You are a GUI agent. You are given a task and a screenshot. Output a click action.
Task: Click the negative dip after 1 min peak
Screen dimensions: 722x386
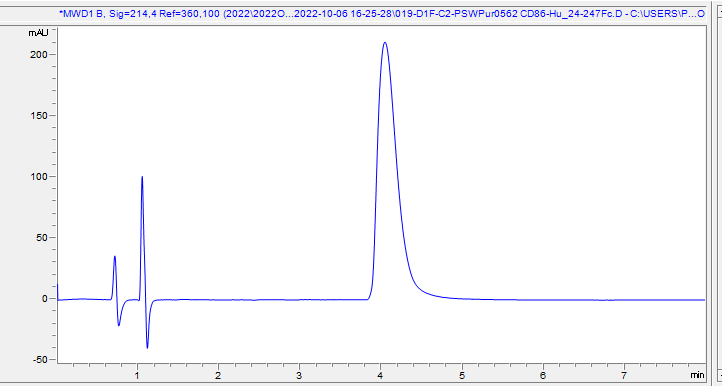point(147,346)
